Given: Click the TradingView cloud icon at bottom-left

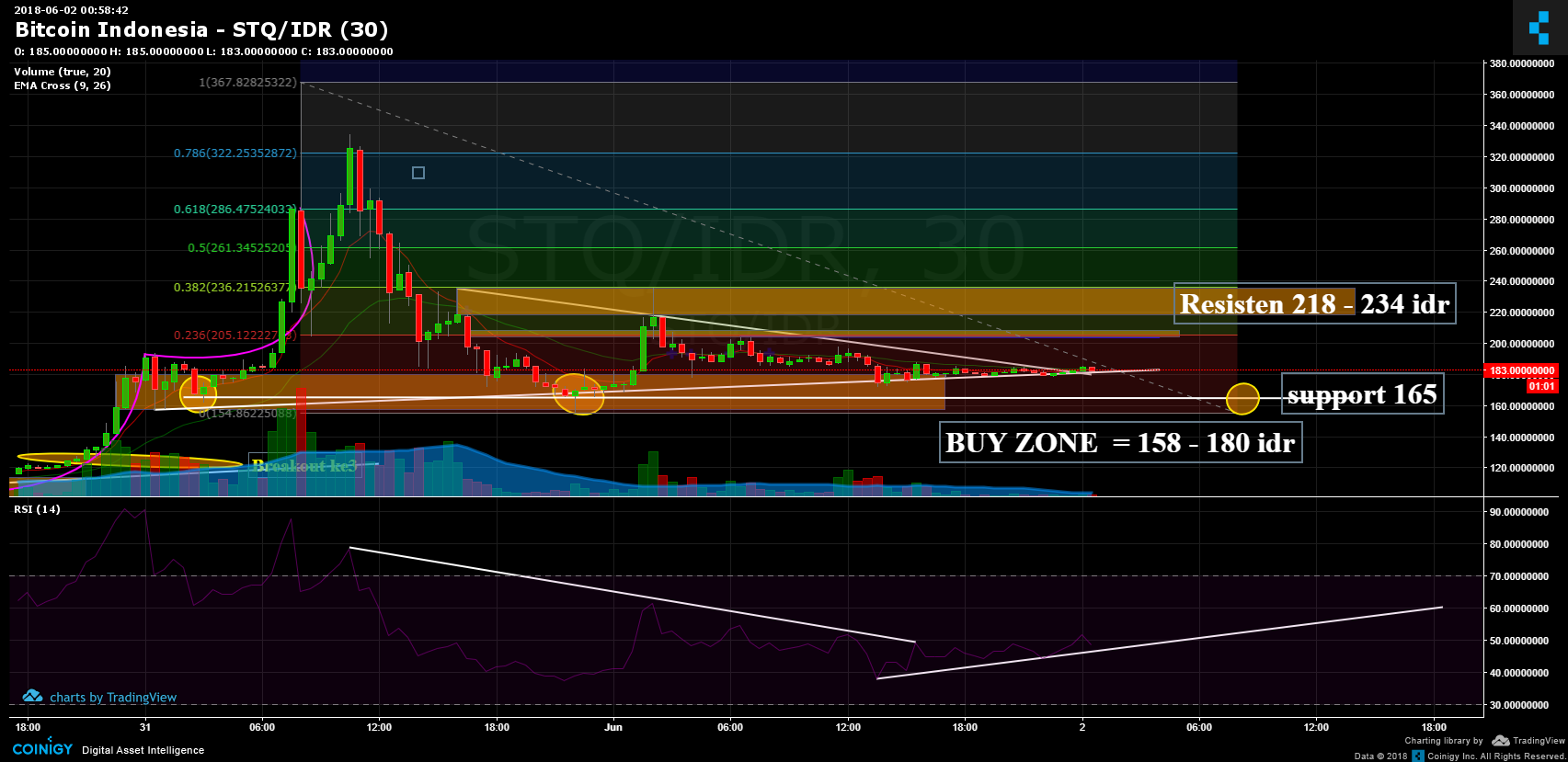Looking at the screenshot, I should click(x=33, y=697).
